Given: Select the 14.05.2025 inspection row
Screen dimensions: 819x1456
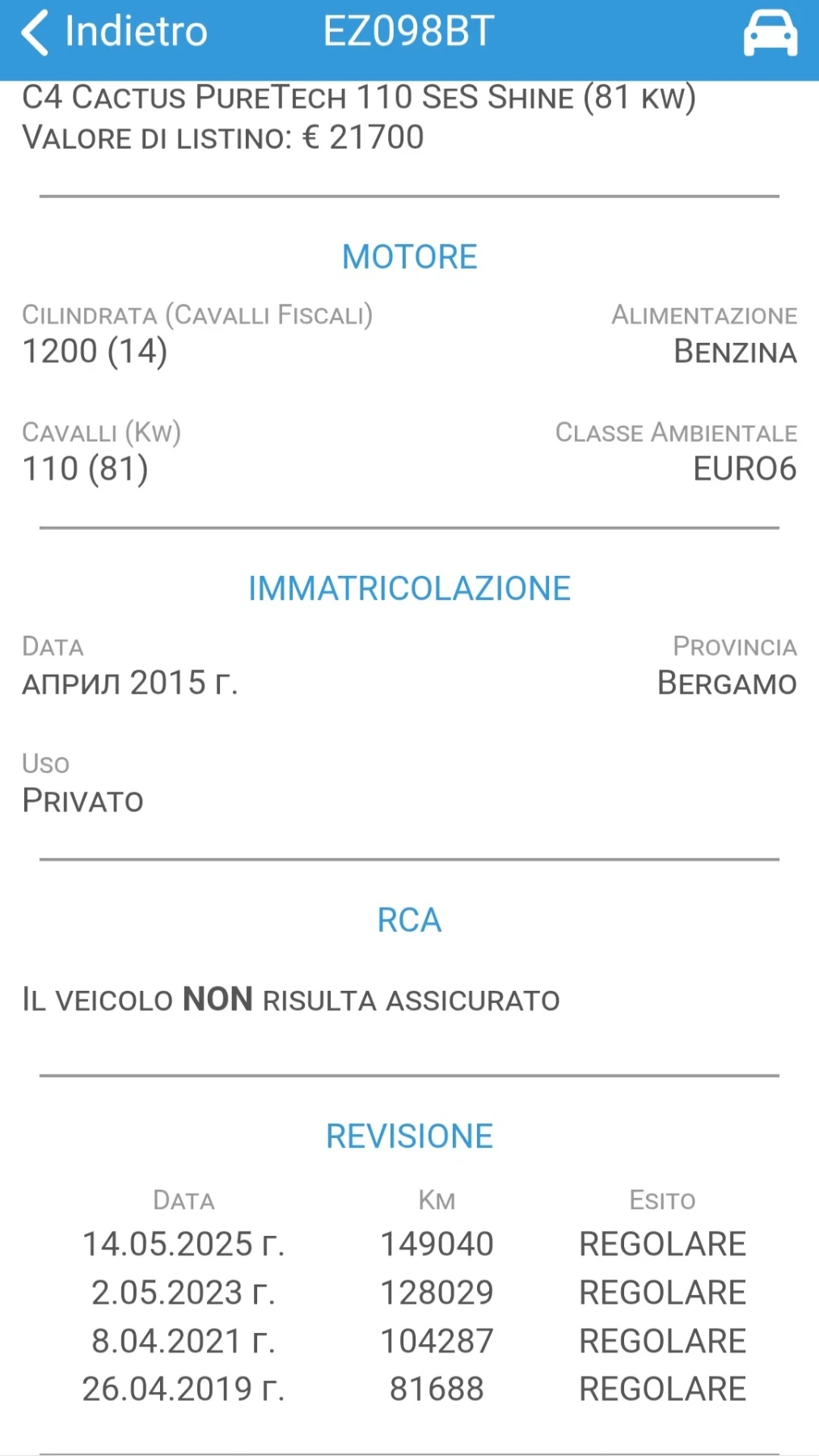Looking at the screenshot, I should (414, 1244).
